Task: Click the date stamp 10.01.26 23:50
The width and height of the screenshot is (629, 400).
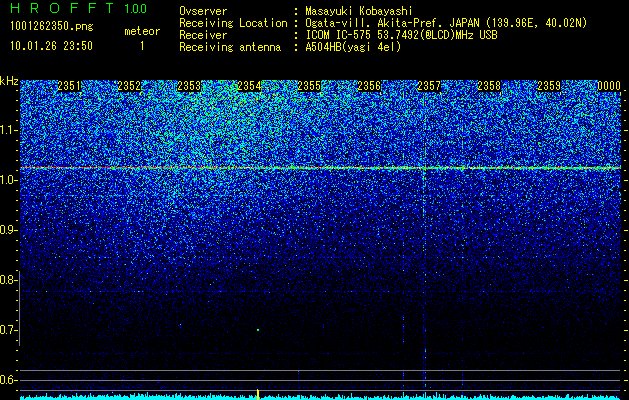Action: [52, 46]
